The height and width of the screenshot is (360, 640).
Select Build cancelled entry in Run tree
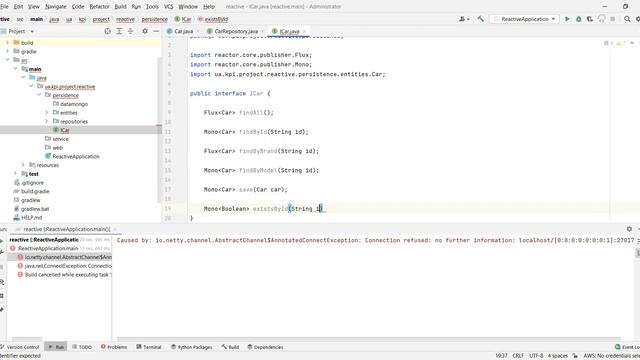(x=64, y=275)
